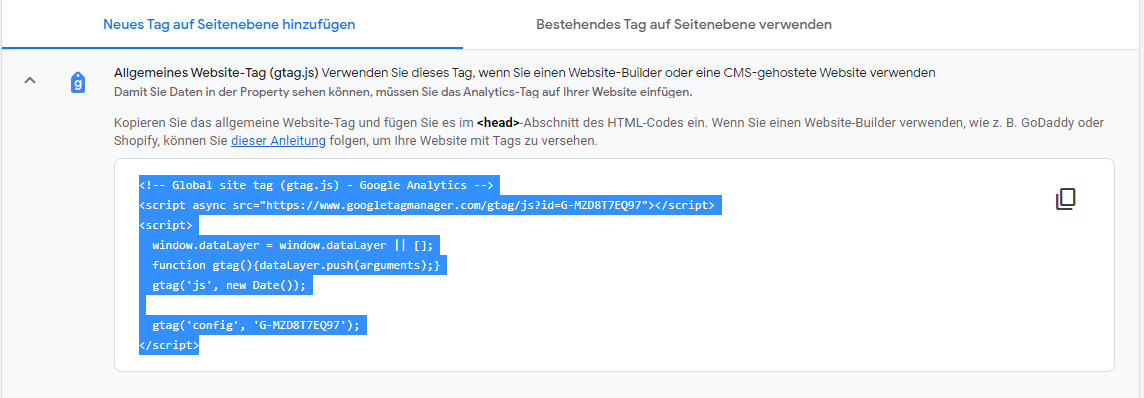Click the Damit Sie Daten description text
The image size is (1144, 398).
click(403, 93)
